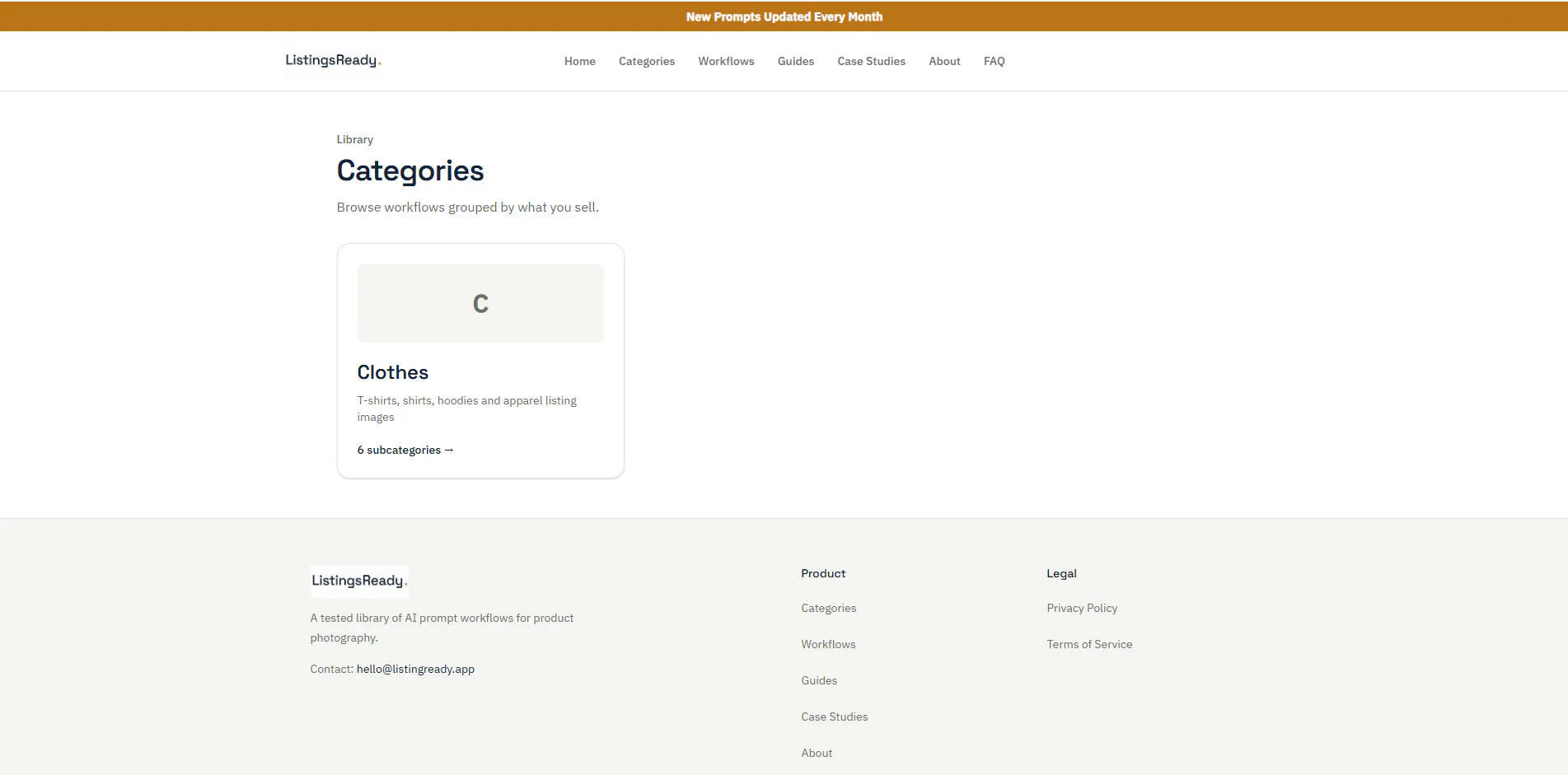The width and height of the screenshot is (1568, 775).
Task: Open the Home nav item
Action: click(x=579, y=61)
